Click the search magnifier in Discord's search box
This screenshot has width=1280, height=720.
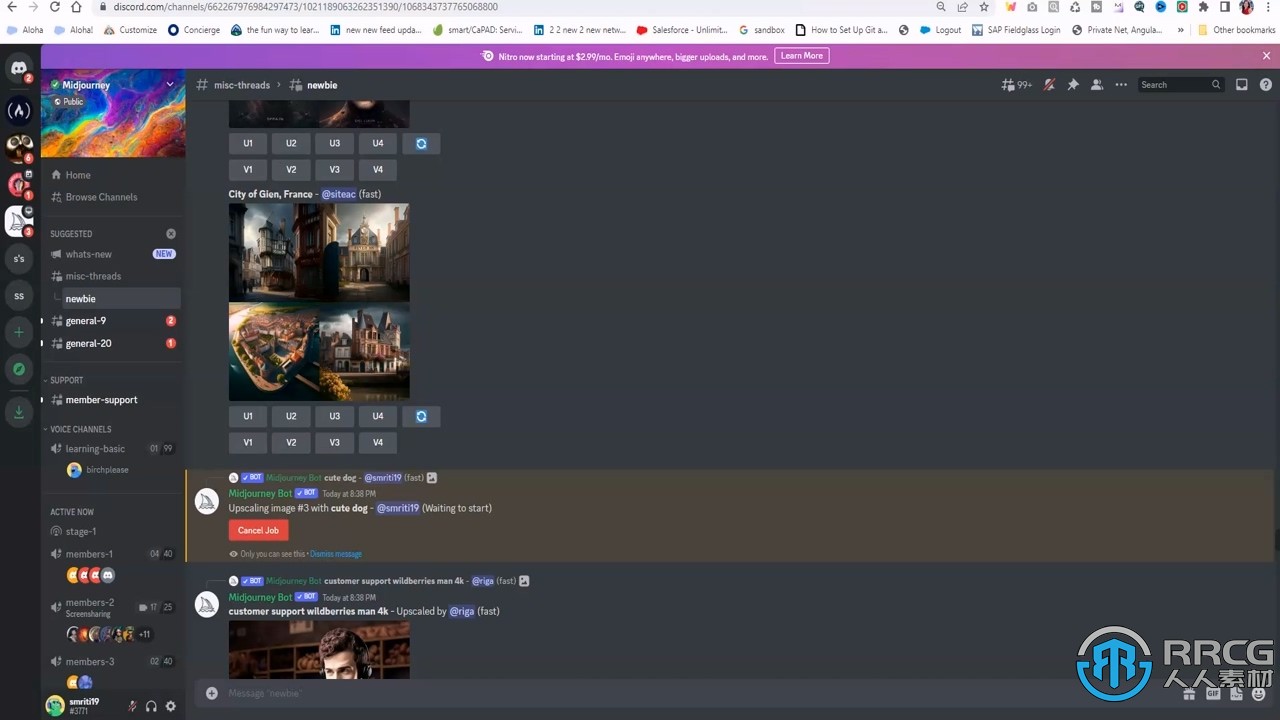point(1216,85)
